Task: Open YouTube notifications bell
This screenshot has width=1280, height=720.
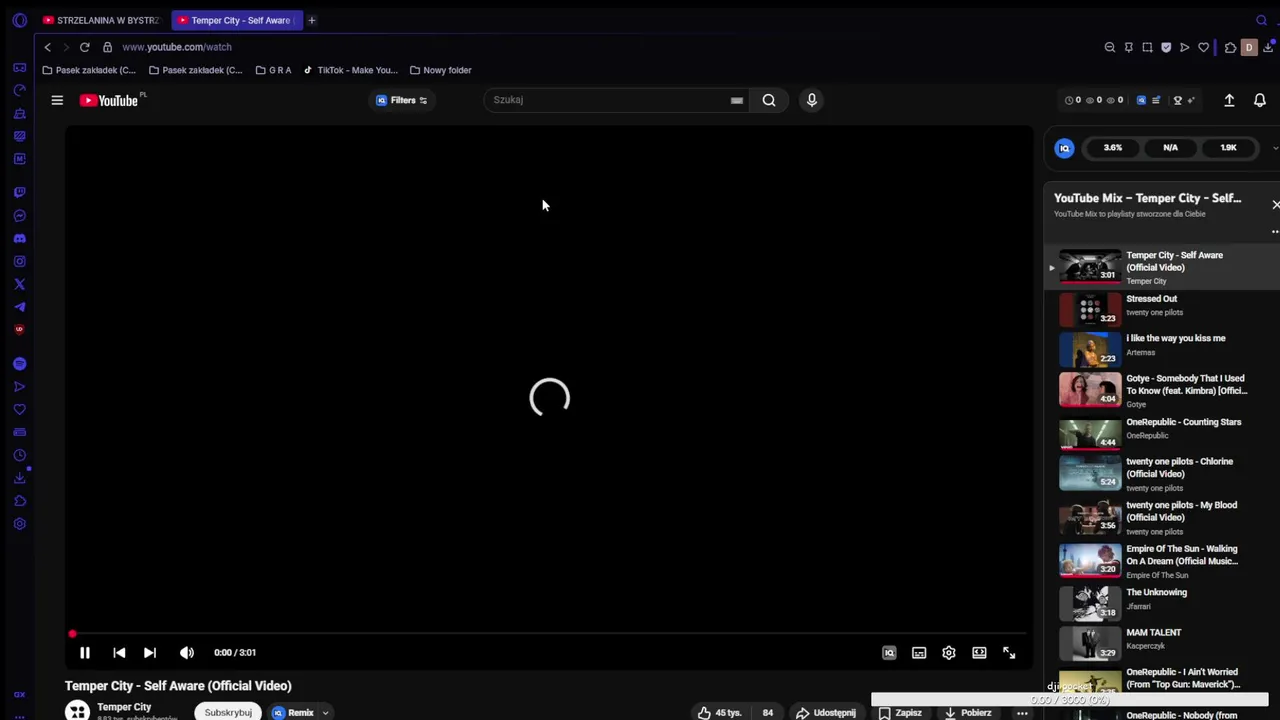Action: click(1260, 100)
